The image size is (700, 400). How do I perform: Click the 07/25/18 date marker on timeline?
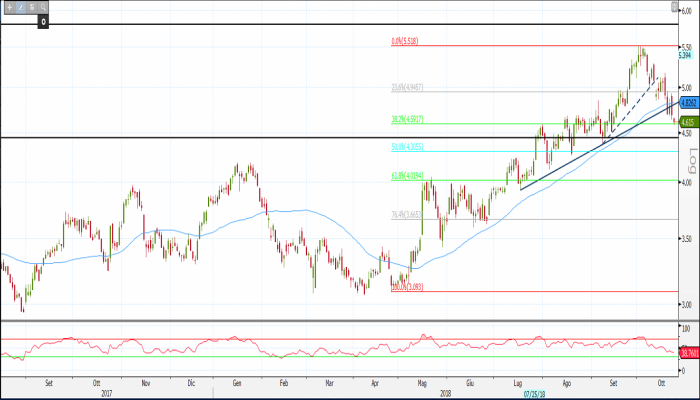pyautogui.click(x=536, y=394)
